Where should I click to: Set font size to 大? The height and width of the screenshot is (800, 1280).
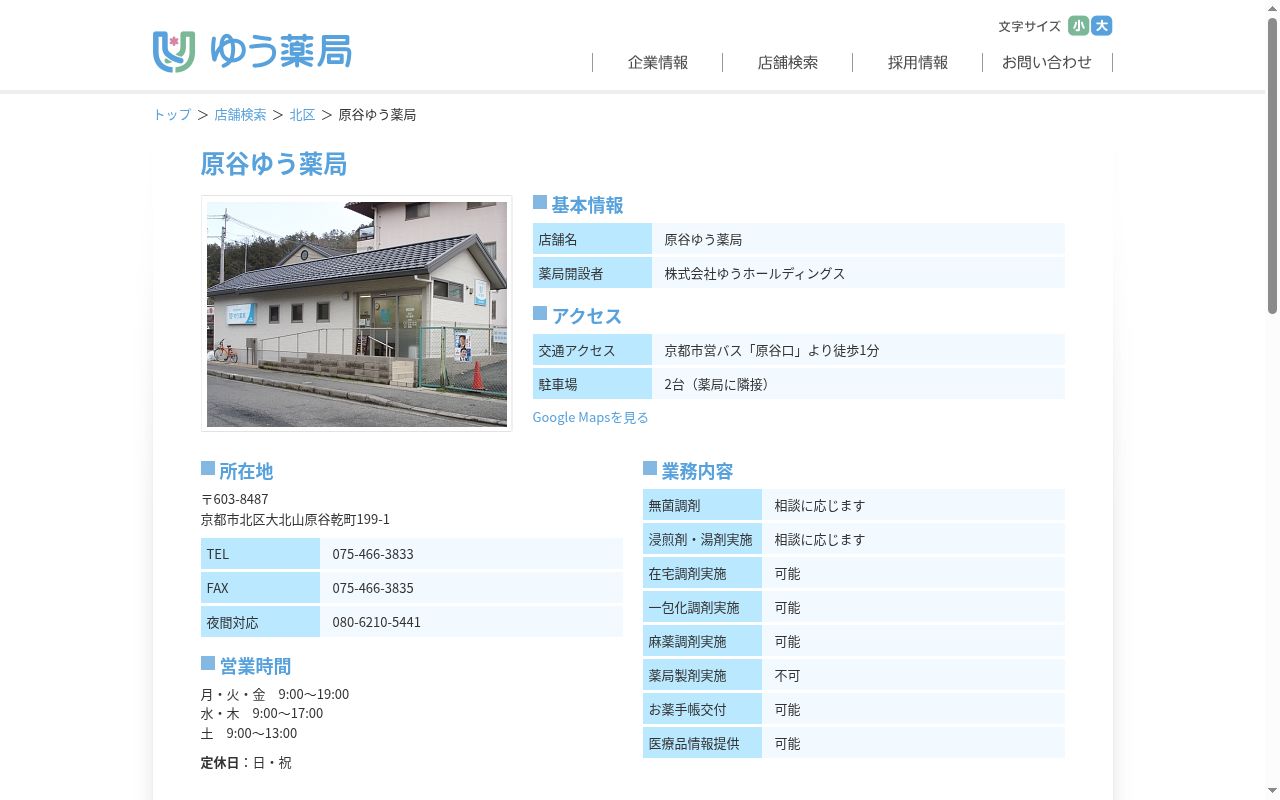pos(1102,26)
